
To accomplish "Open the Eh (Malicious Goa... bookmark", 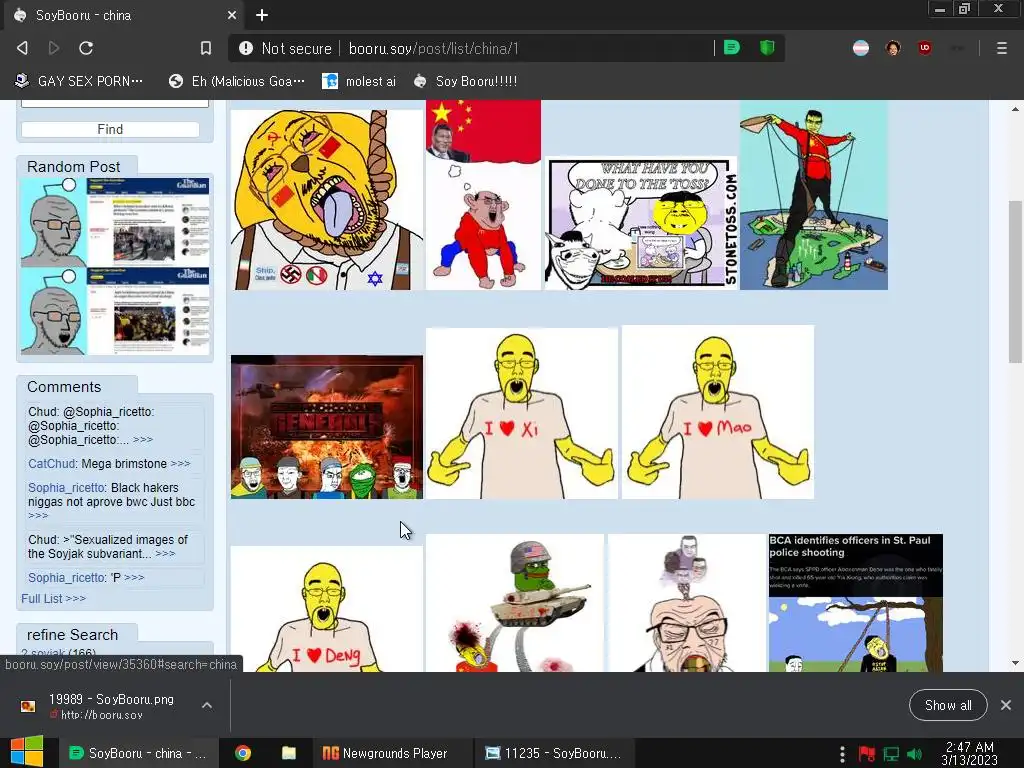I will tap(236, 81).
